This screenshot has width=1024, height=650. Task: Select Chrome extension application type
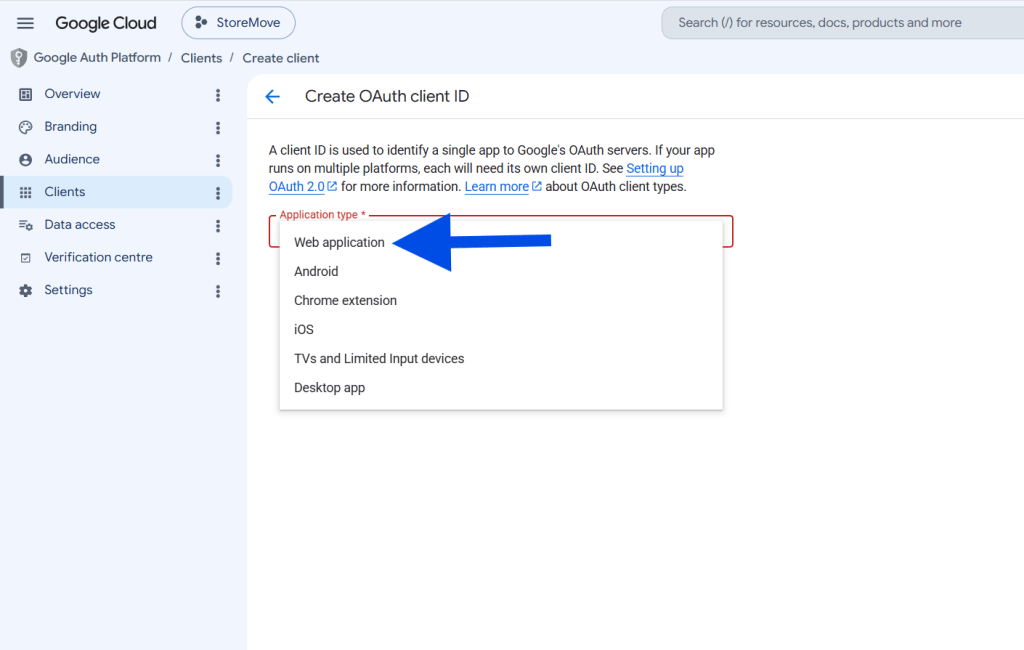click(501, 301)
